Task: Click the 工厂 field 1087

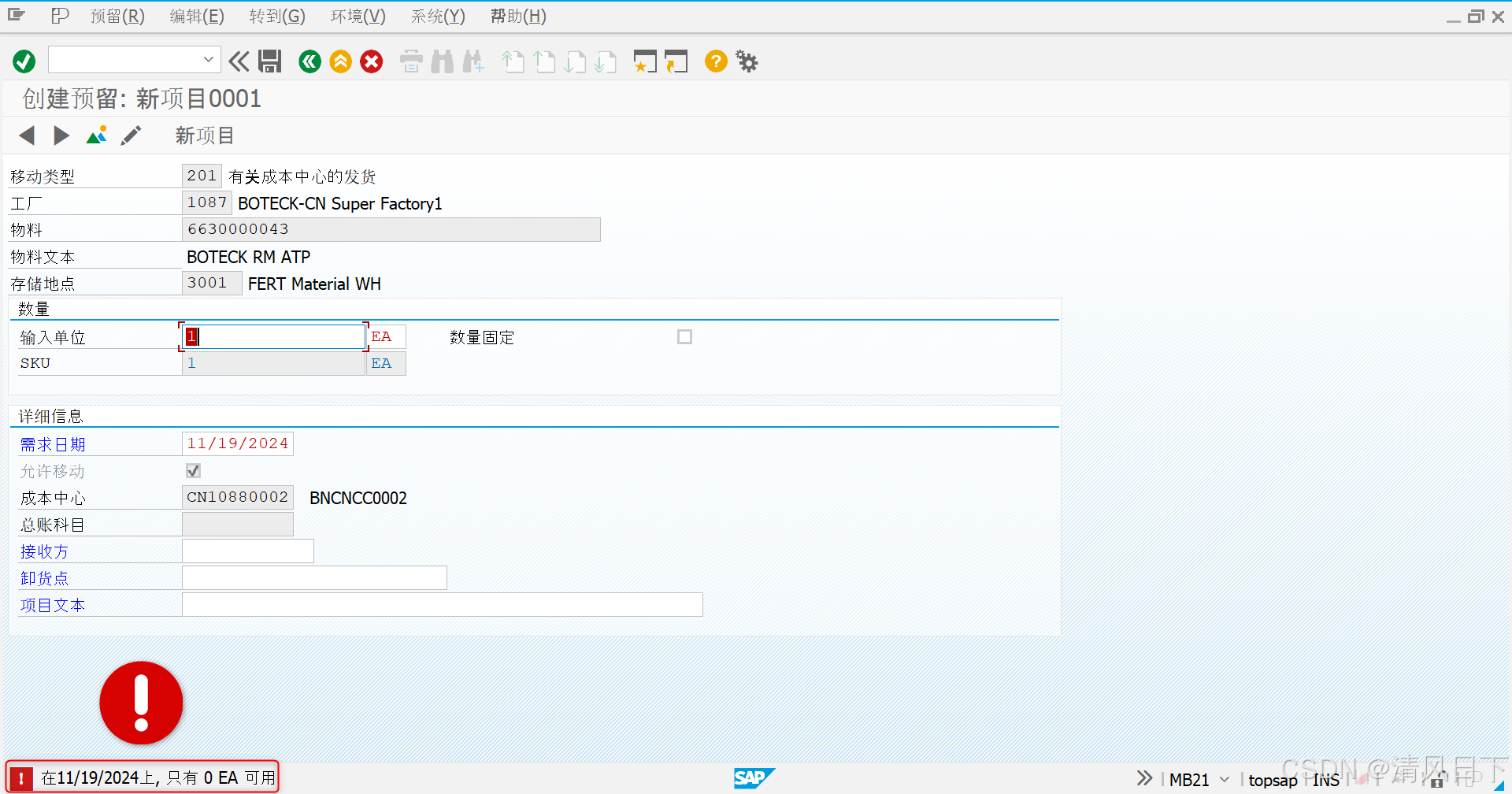Action: tap(207, 202)
